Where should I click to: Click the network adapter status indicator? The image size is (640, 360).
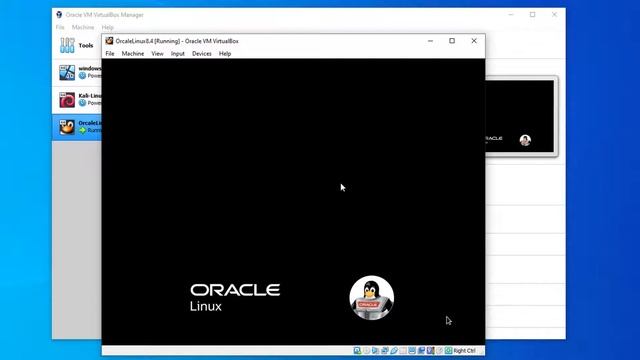coord(384,351)
